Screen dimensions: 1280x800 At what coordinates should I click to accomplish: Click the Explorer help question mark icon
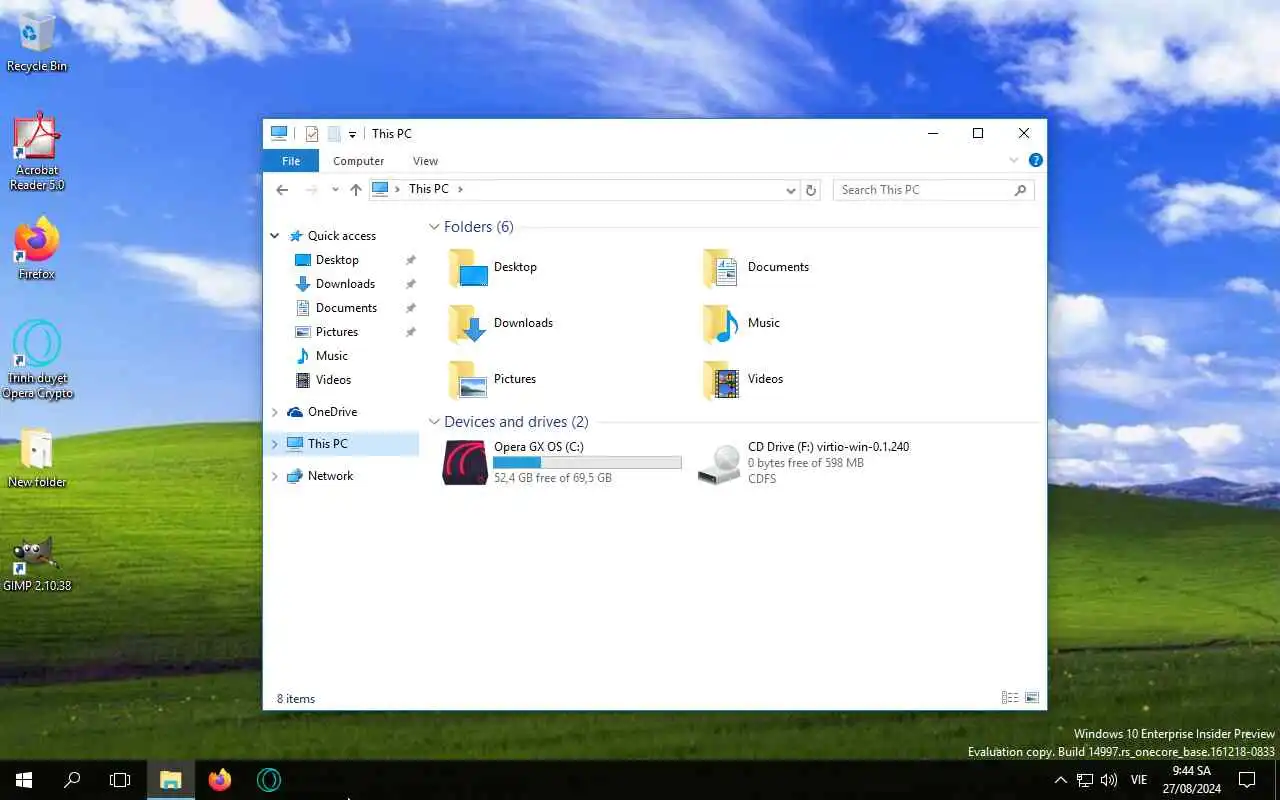pos(1036,160)
